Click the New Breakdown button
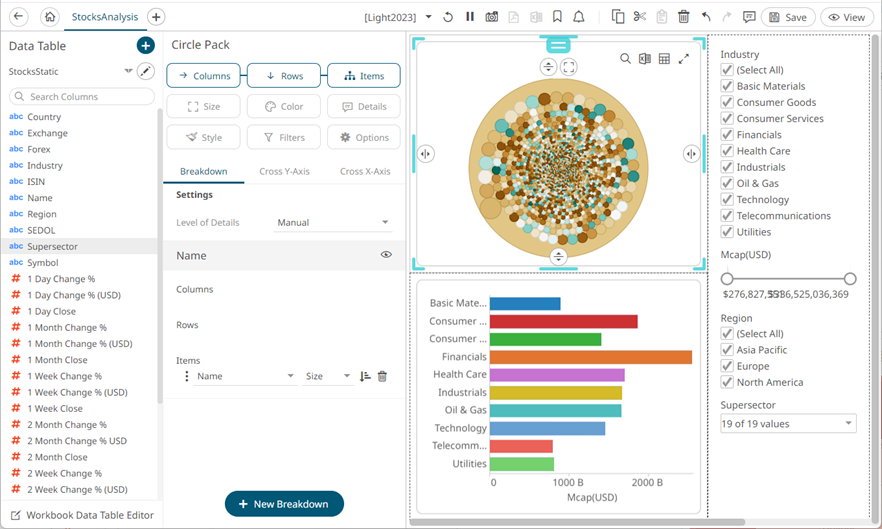Screen dimensions: 882x529 tap(284, 504)
